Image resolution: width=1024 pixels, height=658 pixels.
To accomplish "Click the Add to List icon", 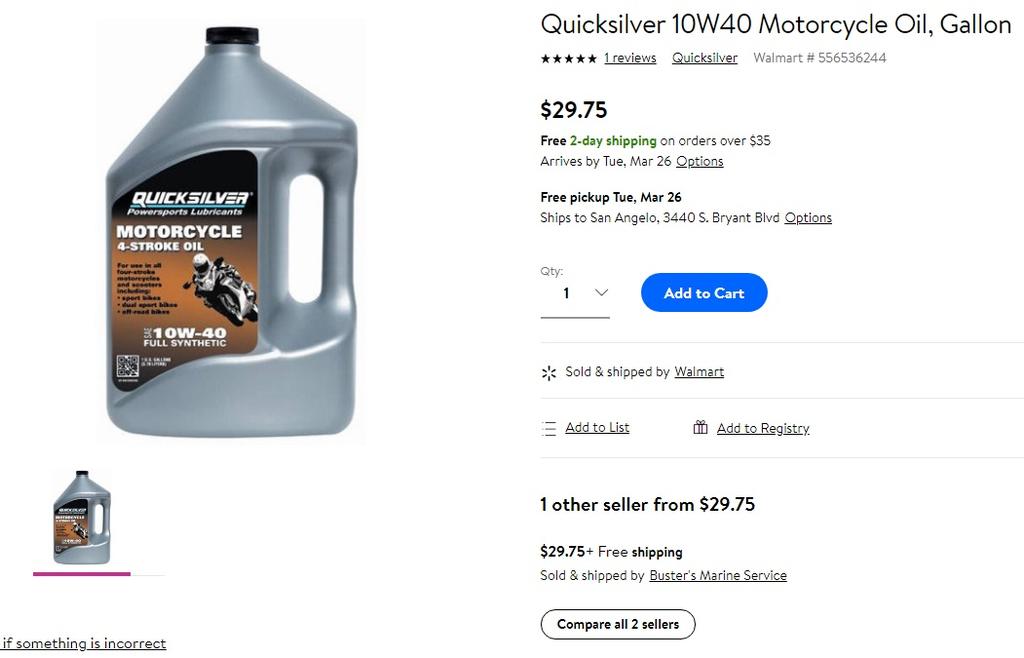I will click(x=549, y=428).
